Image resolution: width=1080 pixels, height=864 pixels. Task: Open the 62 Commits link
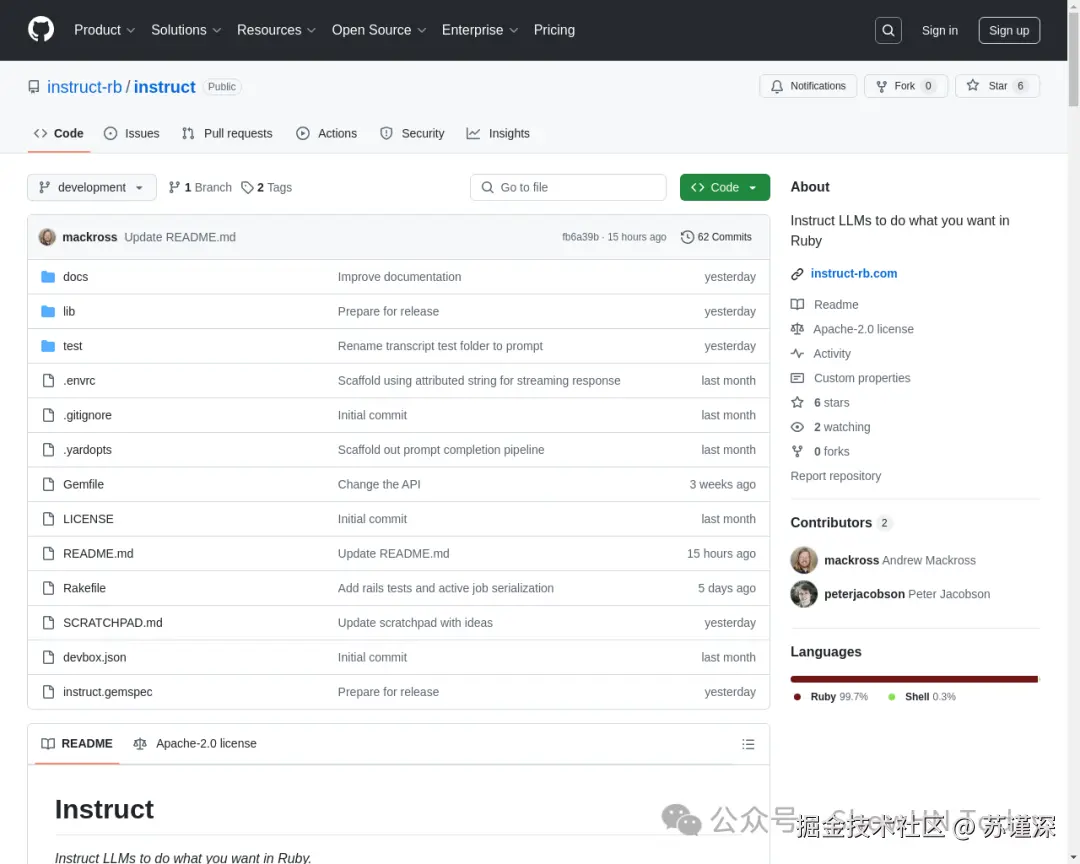tap(716, 236)
